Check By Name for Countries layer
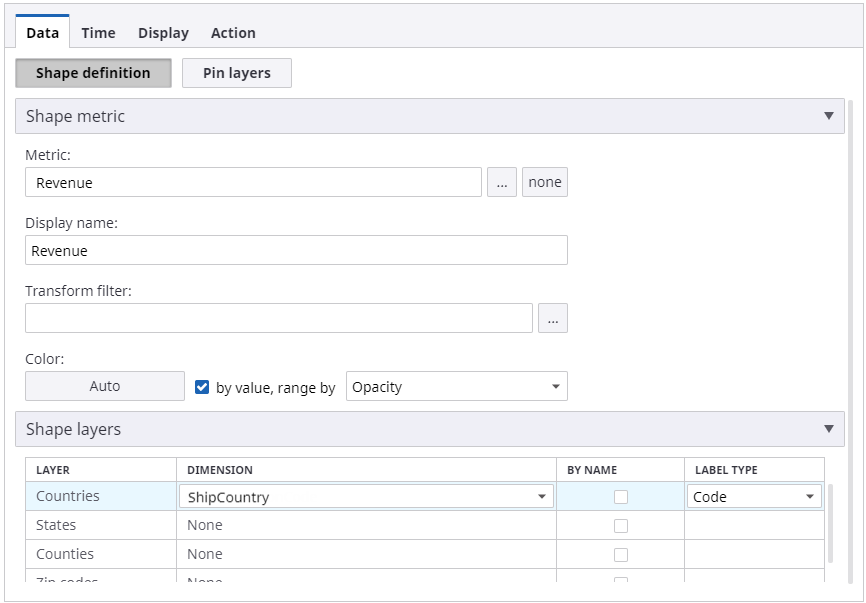Viewport: 866px width, 603px height. [621, 497]
